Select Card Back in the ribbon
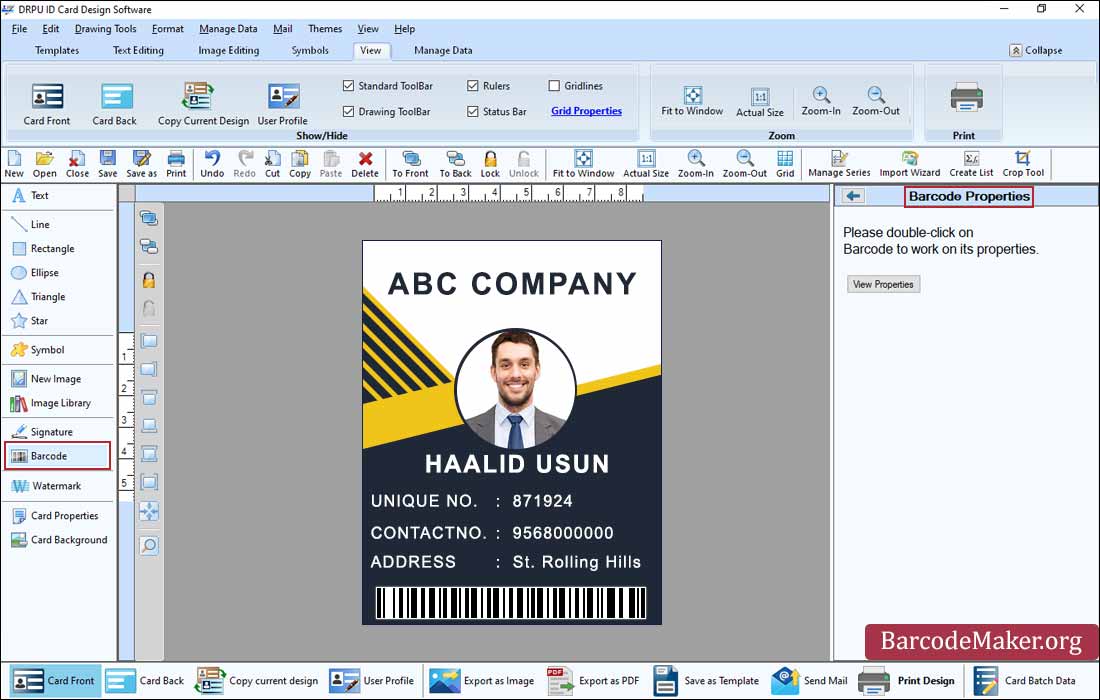This screenshot has width=1100, height=700. 115,104
